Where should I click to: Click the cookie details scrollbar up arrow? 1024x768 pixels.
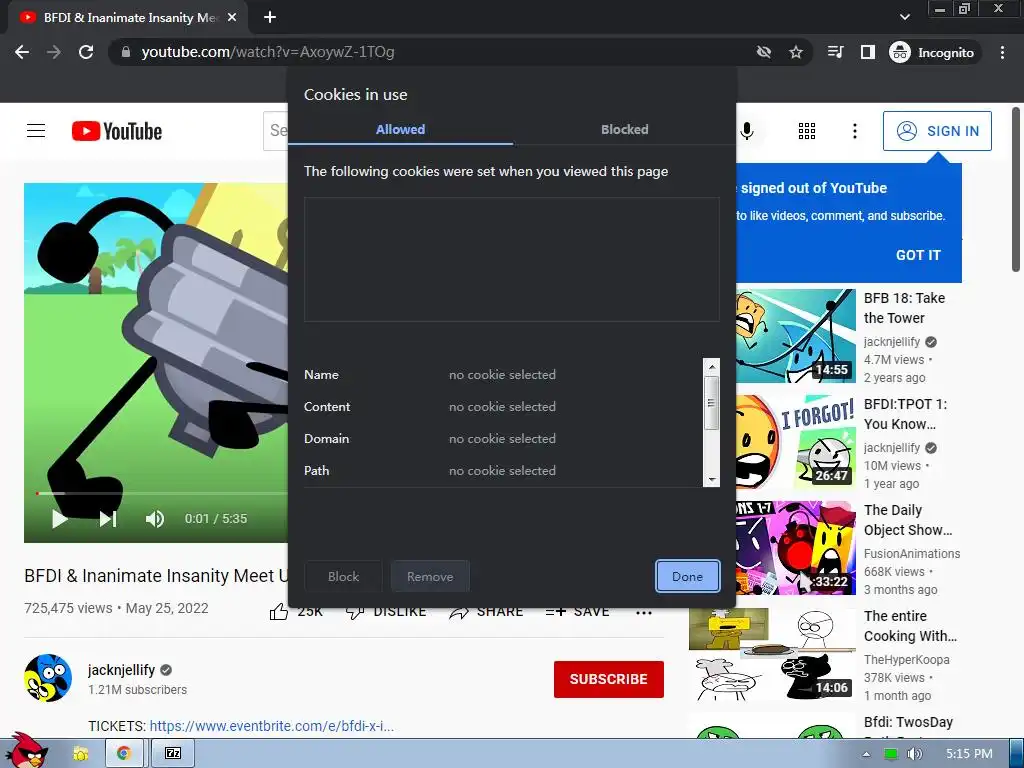pos(711,366)
